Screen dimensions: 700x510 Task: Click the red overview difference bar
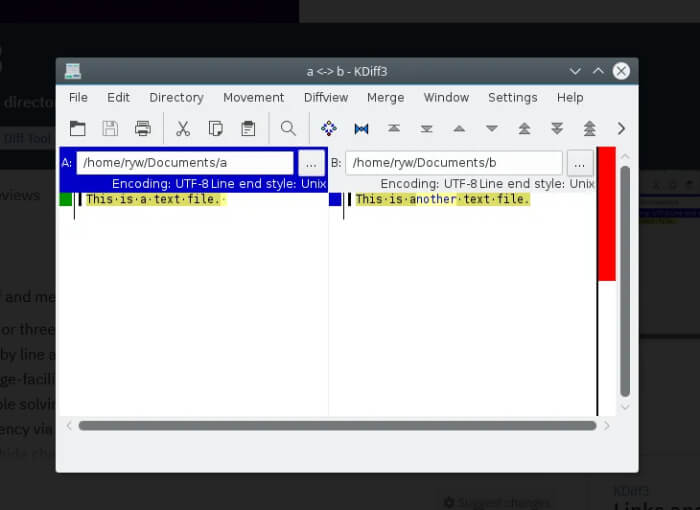point(607,214)
